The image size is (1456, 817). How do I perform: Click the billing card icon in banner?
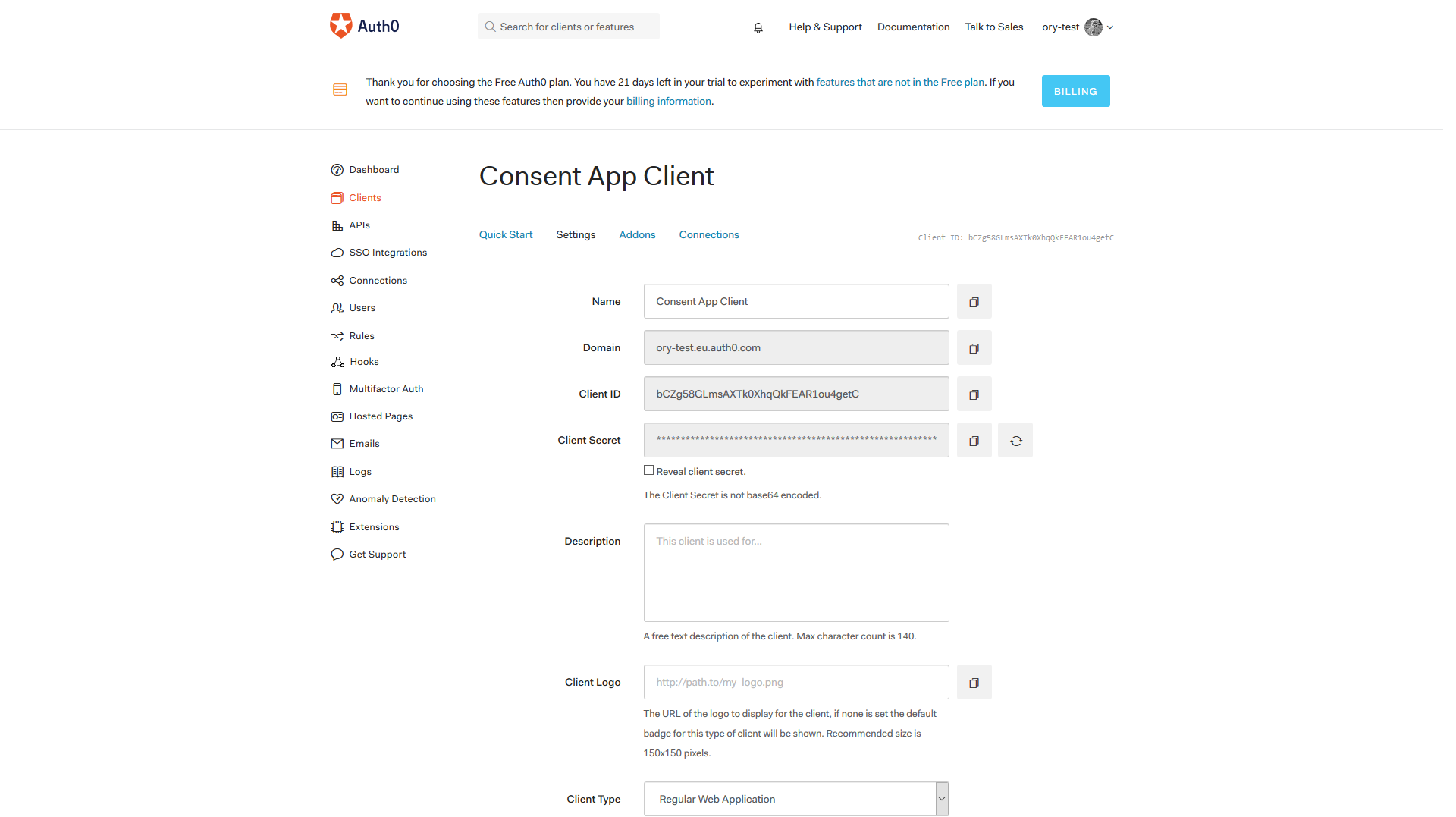coord(340,90)
